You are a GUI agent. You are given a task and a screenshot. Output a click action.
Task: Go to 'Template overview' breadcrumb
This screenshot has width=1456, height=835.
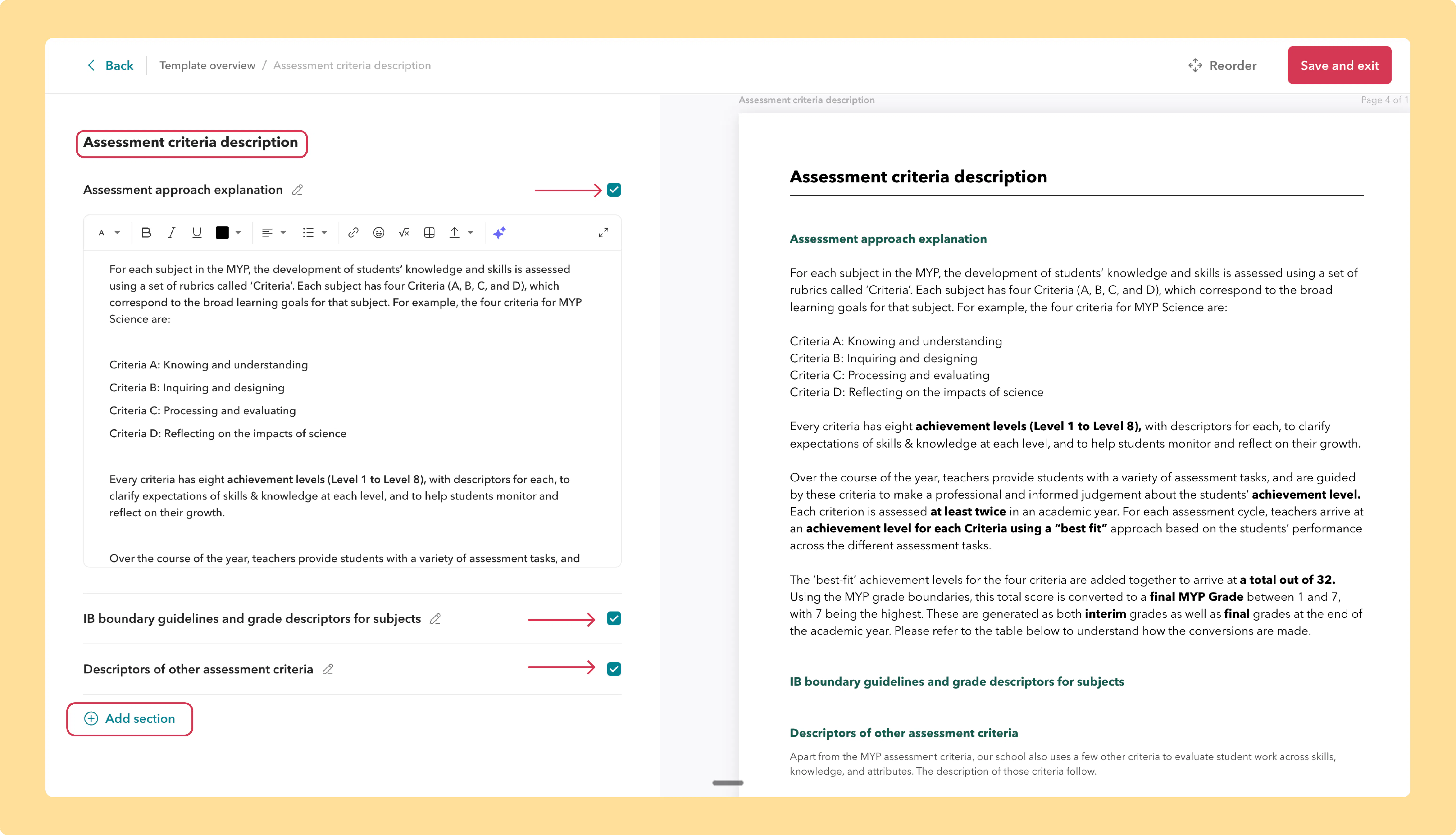coord(207,65)
